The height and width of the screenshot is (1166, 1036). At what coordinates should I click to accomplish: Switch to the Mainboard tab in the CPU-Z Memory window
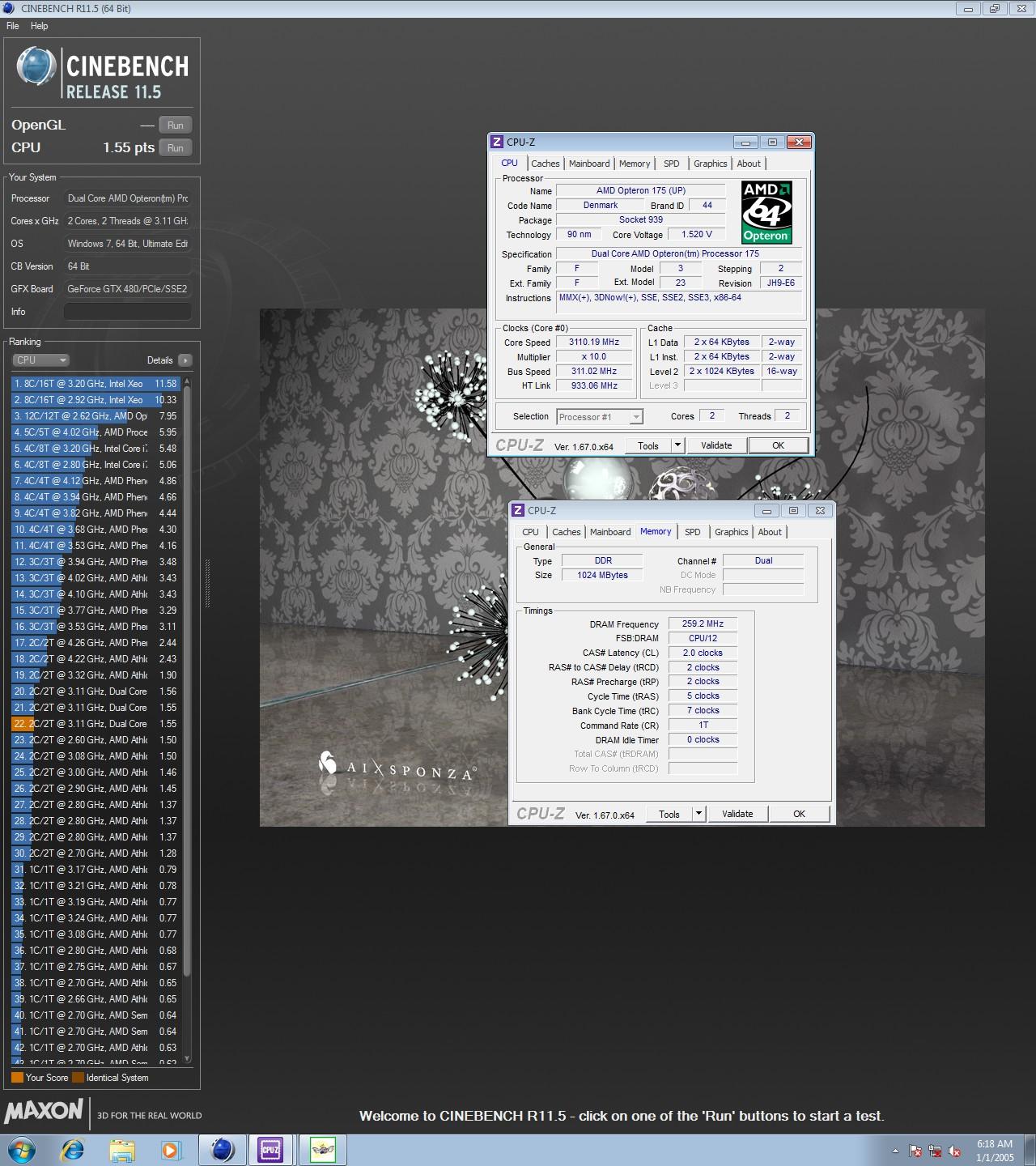tap(610, 532)
